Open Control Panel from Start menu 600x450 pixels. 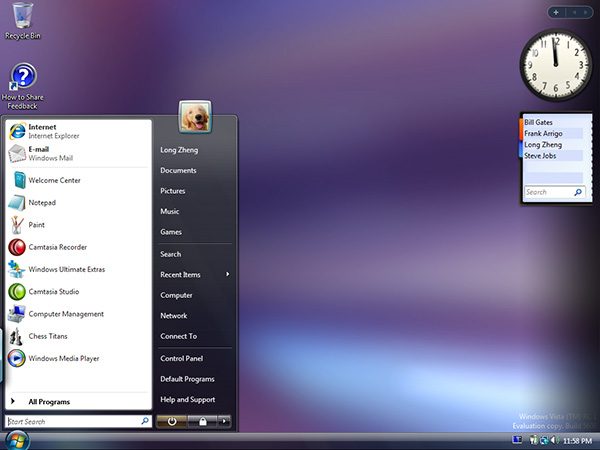tap(182, 359)
